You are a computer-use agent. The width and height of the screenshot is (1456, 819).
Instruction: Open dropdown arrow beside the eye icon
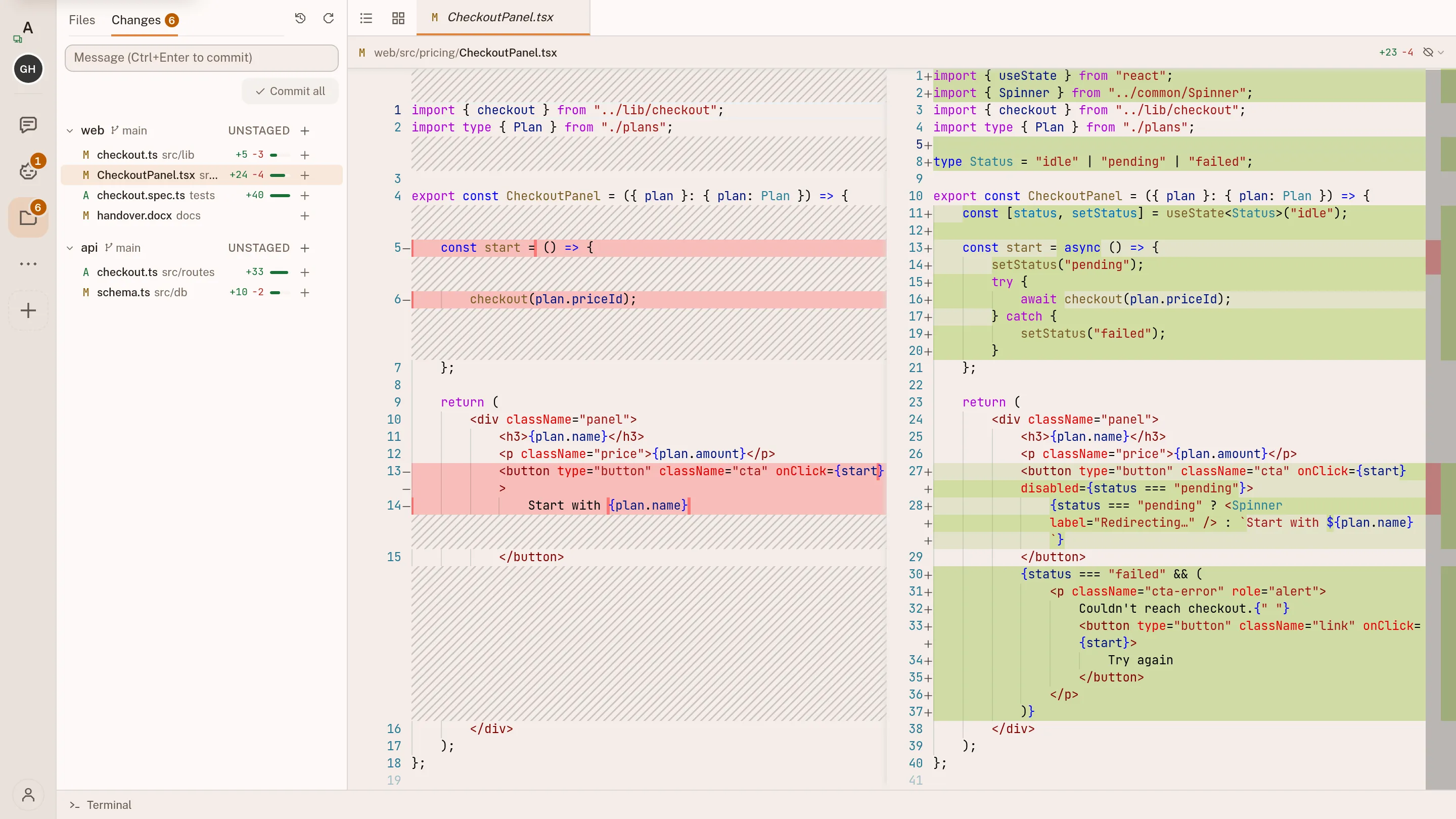[x=1441, y=53]
